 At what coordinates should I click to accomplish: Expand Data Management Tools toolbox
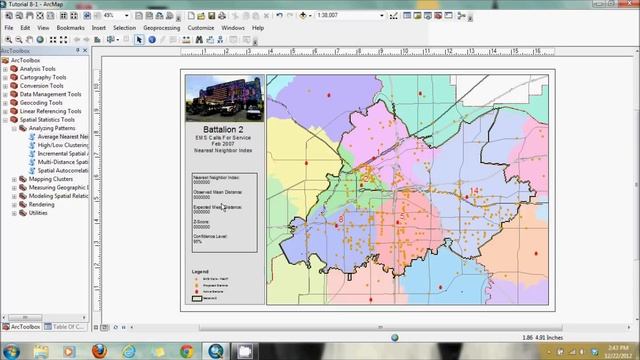5,94
